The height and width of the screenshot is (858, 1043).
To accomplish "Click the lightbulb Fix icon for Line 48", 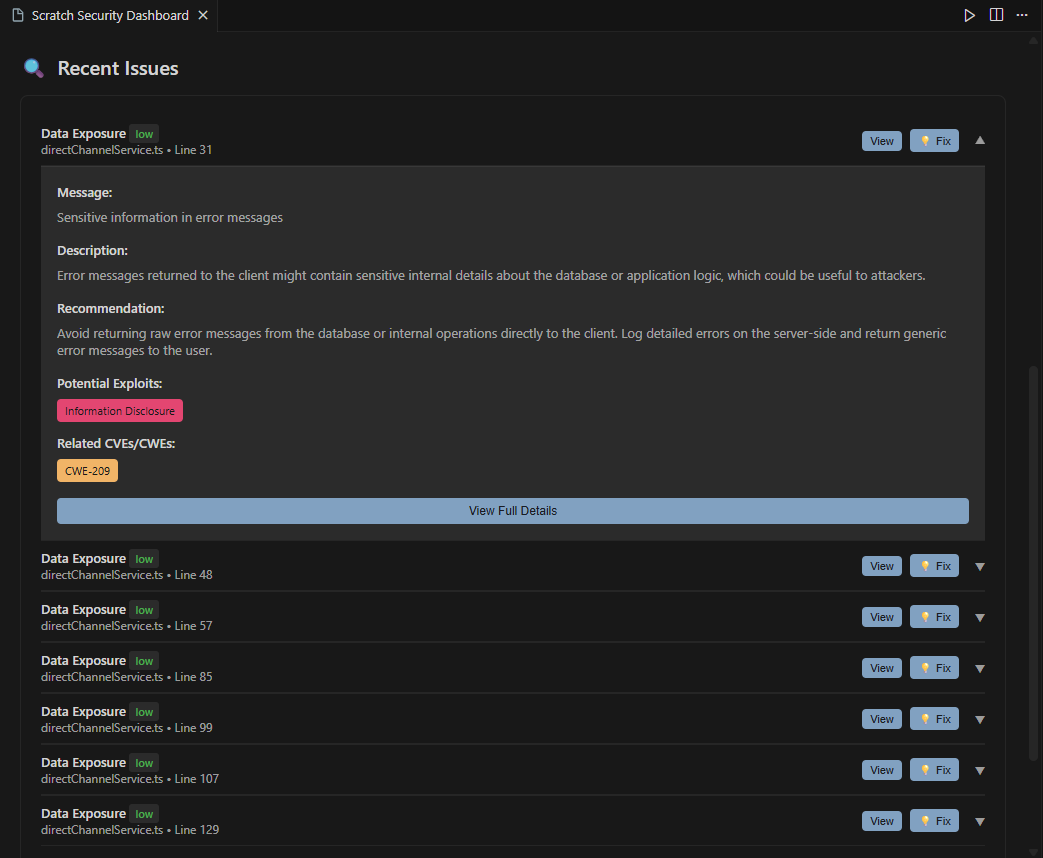I will click(x=926, y=565).
